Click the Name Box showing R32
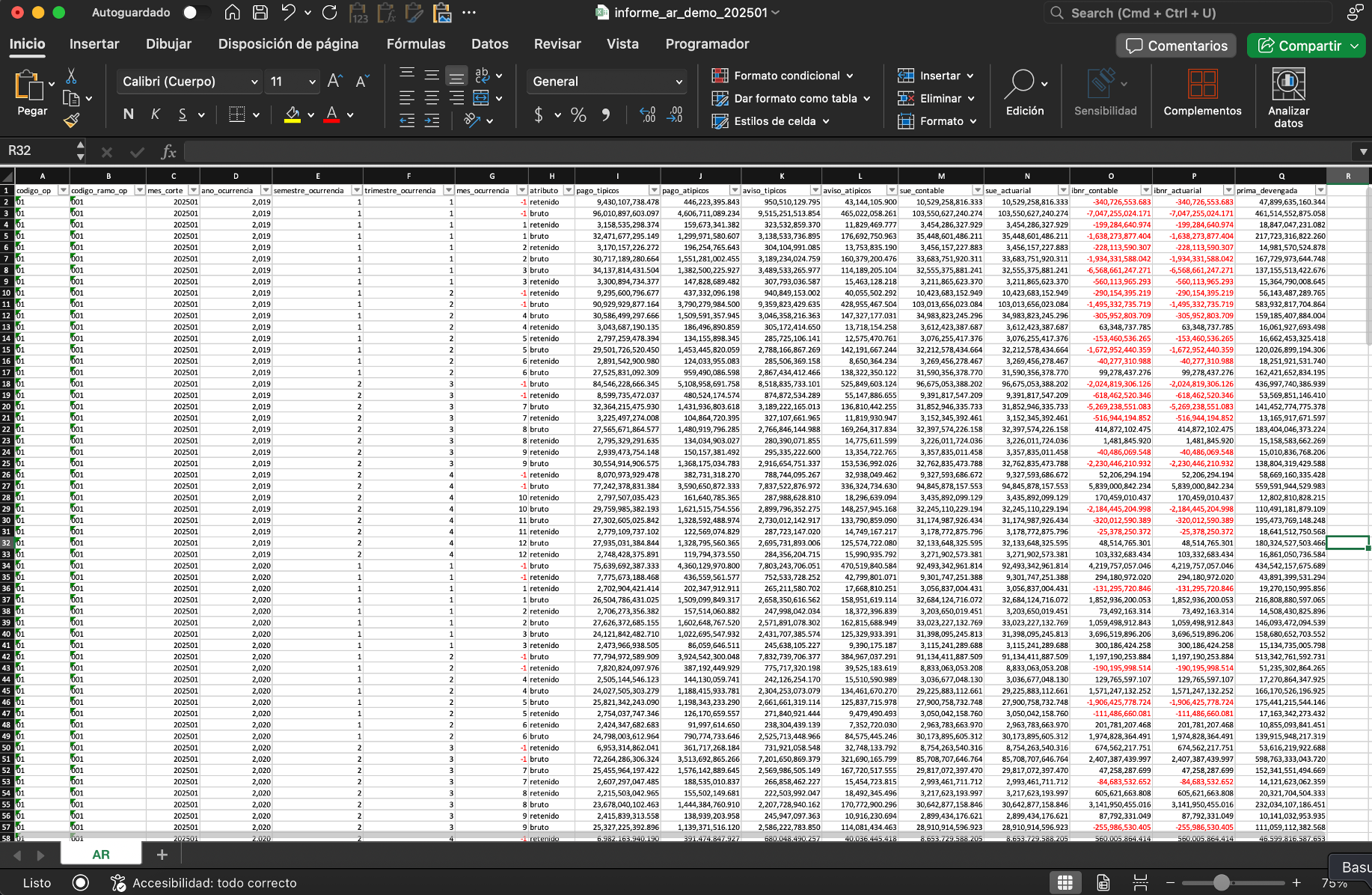1372x895 pixels. pos(41,151)
